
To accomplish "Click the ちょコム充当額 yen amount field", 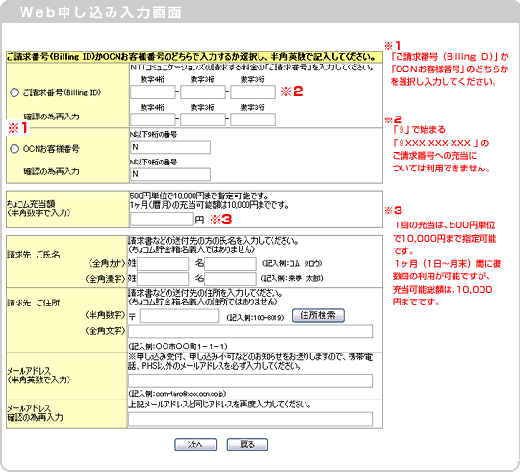I will click(x=162, y=219).
